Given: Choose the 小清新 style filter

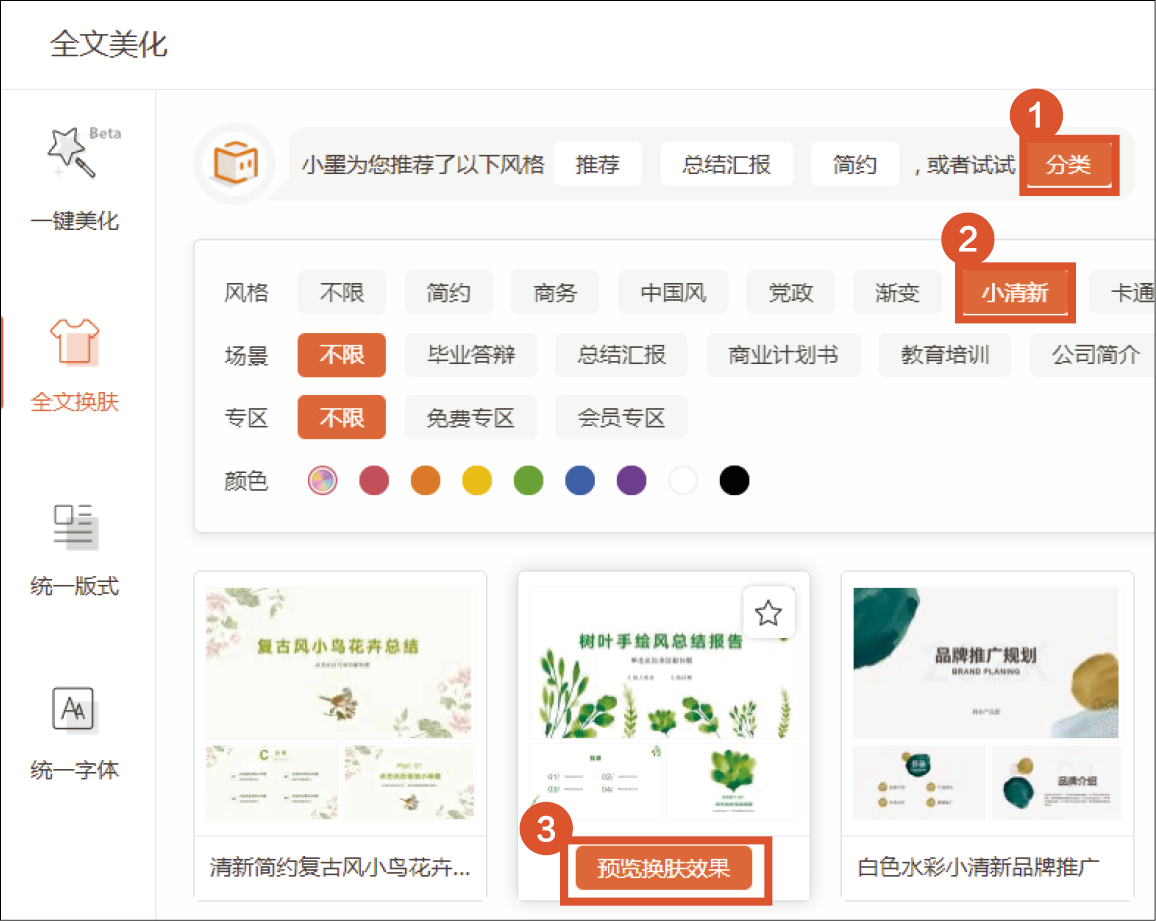Looking at the screenshot, I should (1014, 293).
